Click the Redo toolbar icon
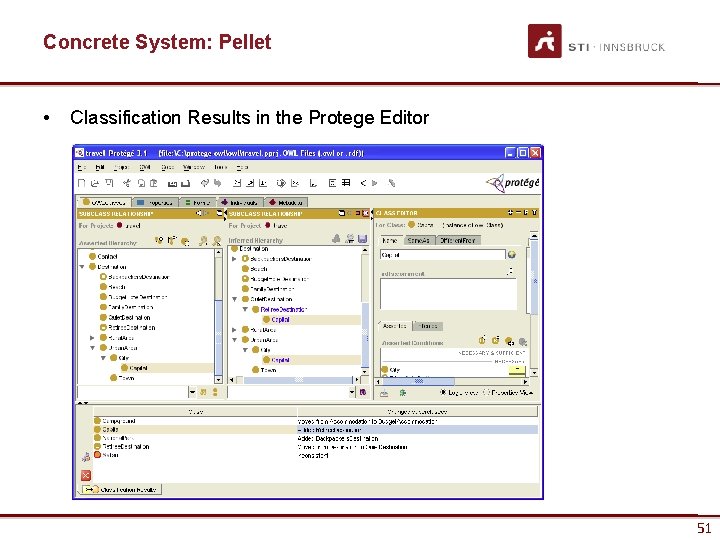The width and height of the screenshot is (720, 540). (218, 183)
